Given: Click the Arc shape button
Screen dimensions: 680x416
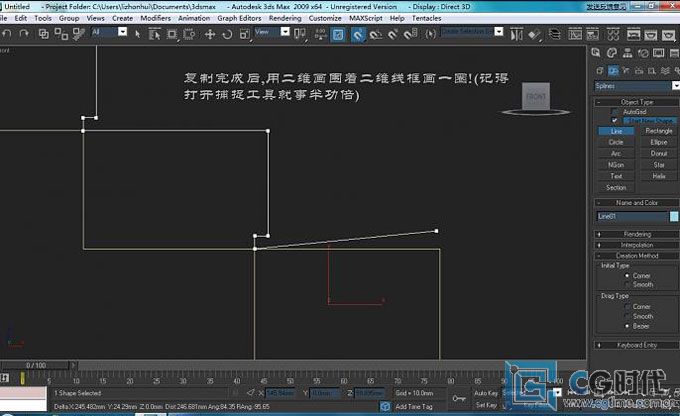Looking at the screenshot, I should [616, 154].
